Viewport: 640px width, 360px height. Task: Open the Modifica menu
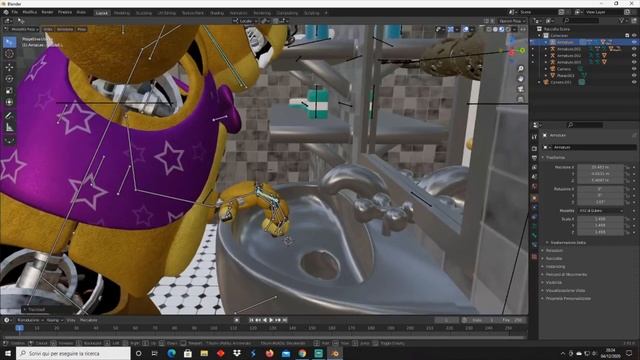click(x=29, y=12)
